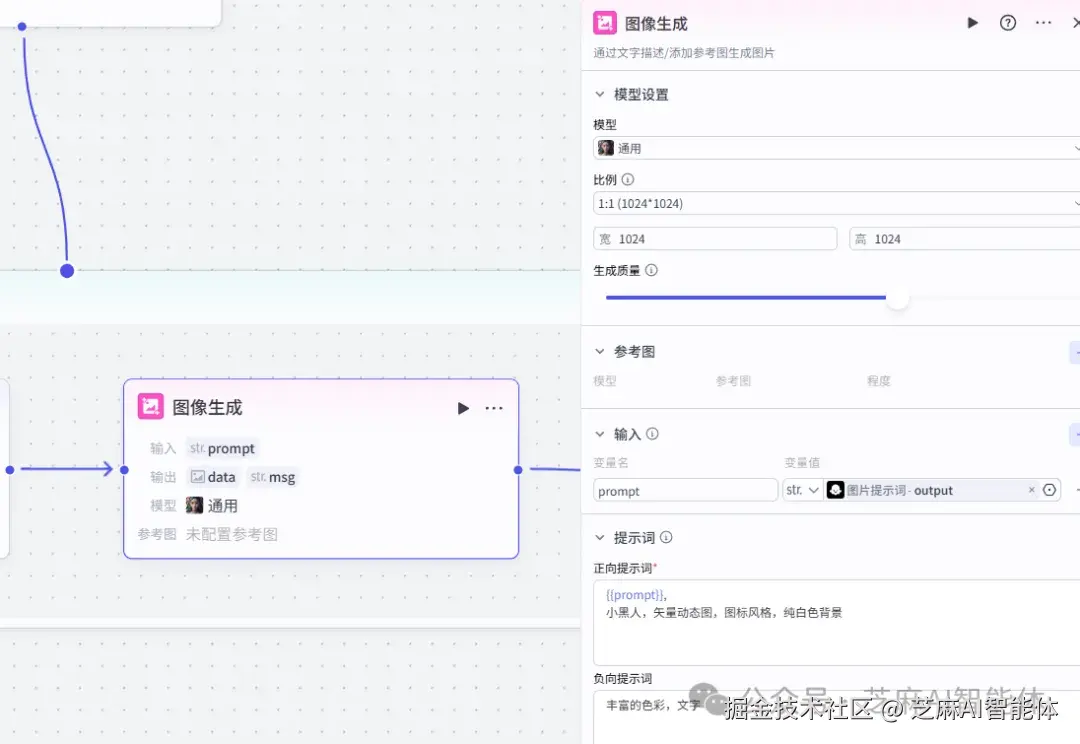Click the pink icon on the canvas 图像生成 node
This screenshot has width=1080, height=744.
click(150, 406)
